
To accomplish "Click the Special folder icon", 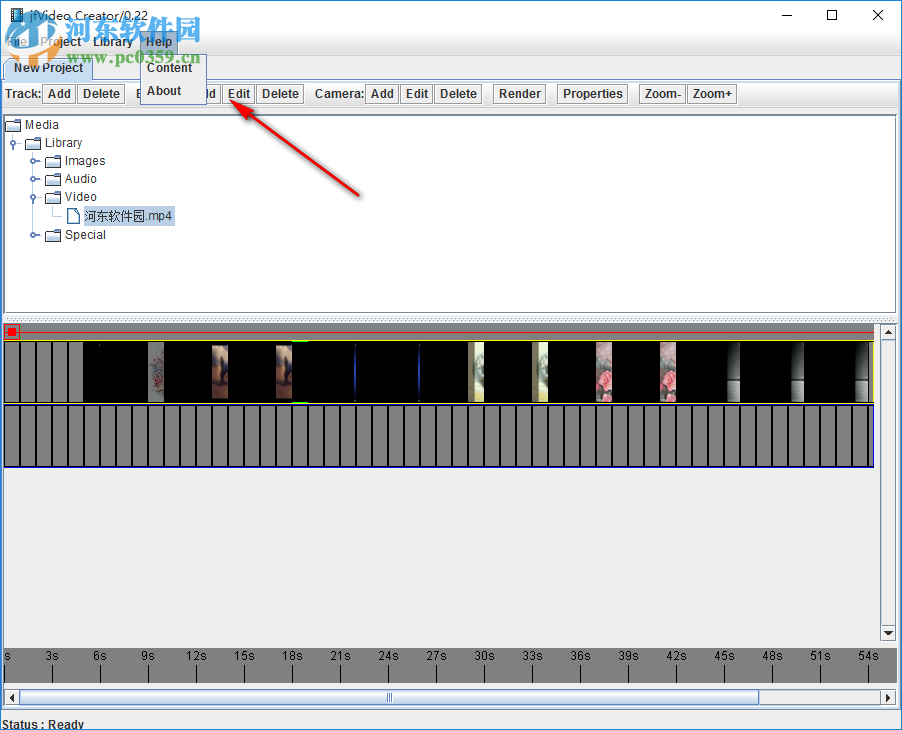I will pyautogui.click(x=53, y=235).
